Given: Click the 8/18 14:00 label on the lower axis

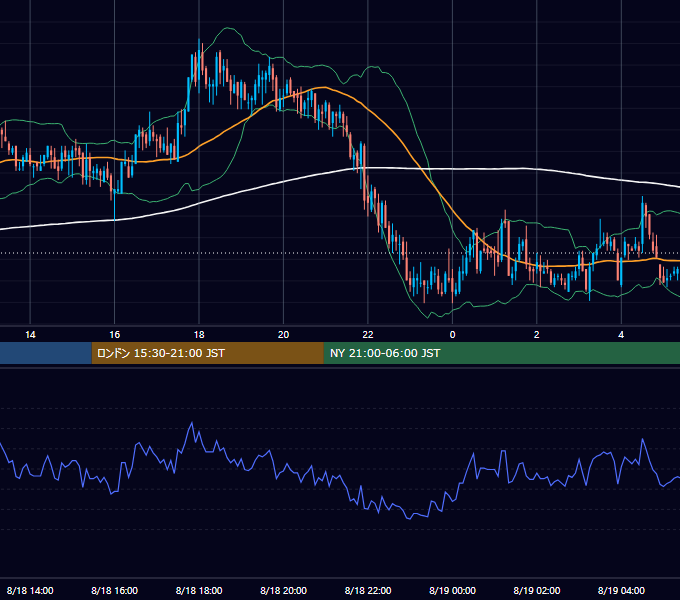Looking at the screenshot, I should pos(30,590).
